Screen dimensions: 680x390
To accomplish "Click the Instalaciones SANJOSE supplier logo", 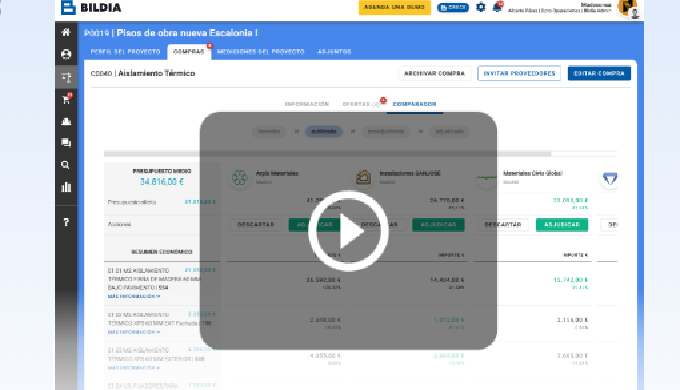I will [x=363, y=177].
